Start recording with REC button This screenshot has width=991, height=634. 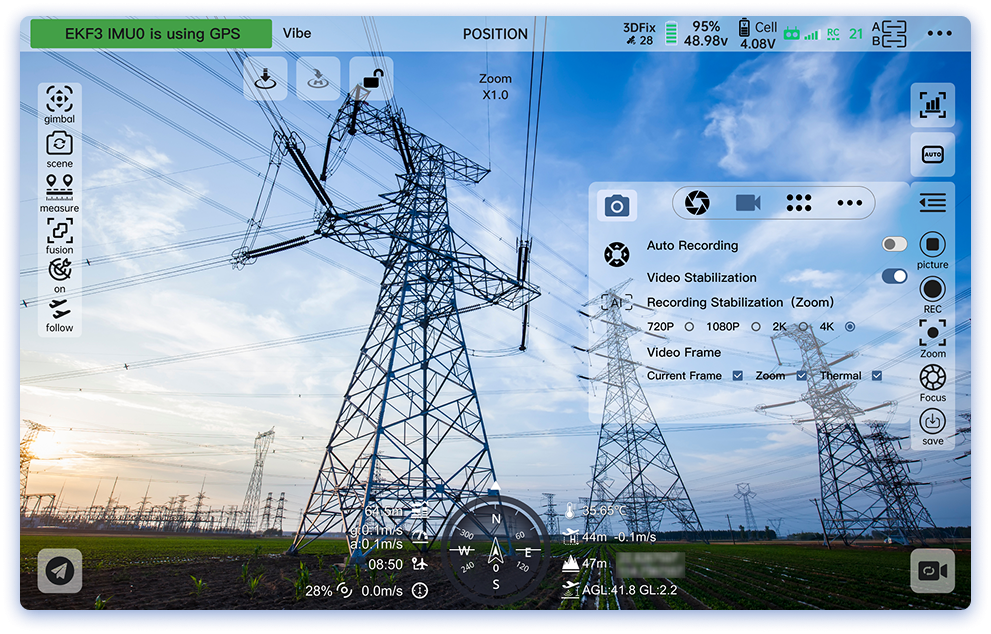pyautogui.click(x=932, y=289)
